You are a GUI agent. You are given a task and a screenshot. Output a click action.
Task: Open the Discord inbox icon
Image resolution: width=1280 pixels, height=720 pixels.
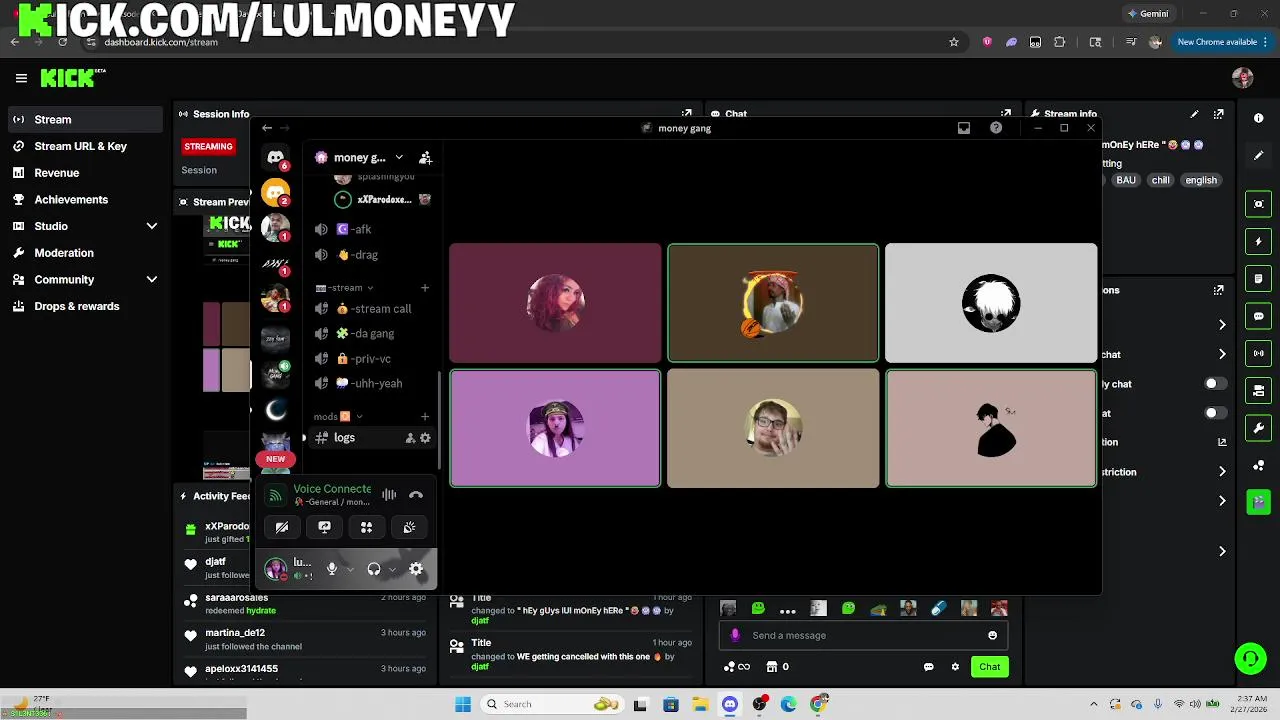pyautogui.click(x=964, y=128)
